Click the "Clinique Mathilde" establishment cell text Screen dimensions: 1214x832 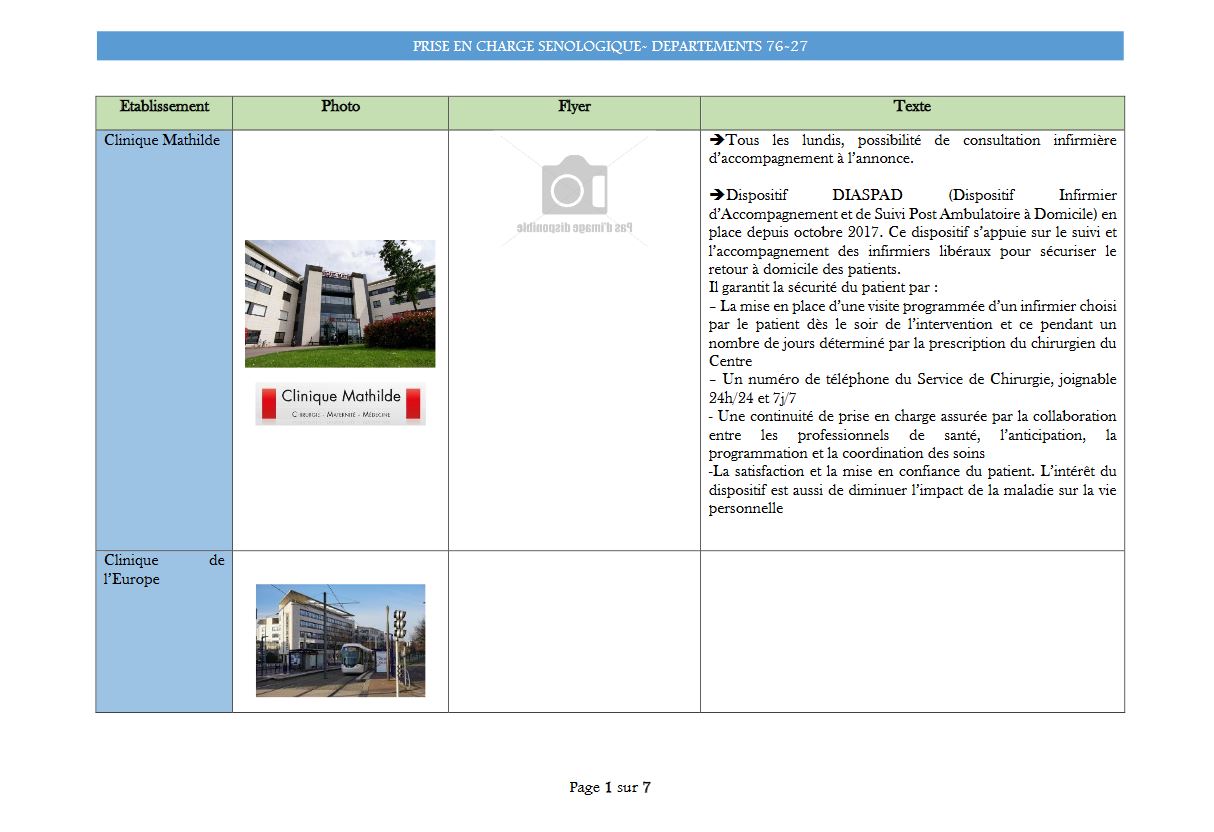162,140
